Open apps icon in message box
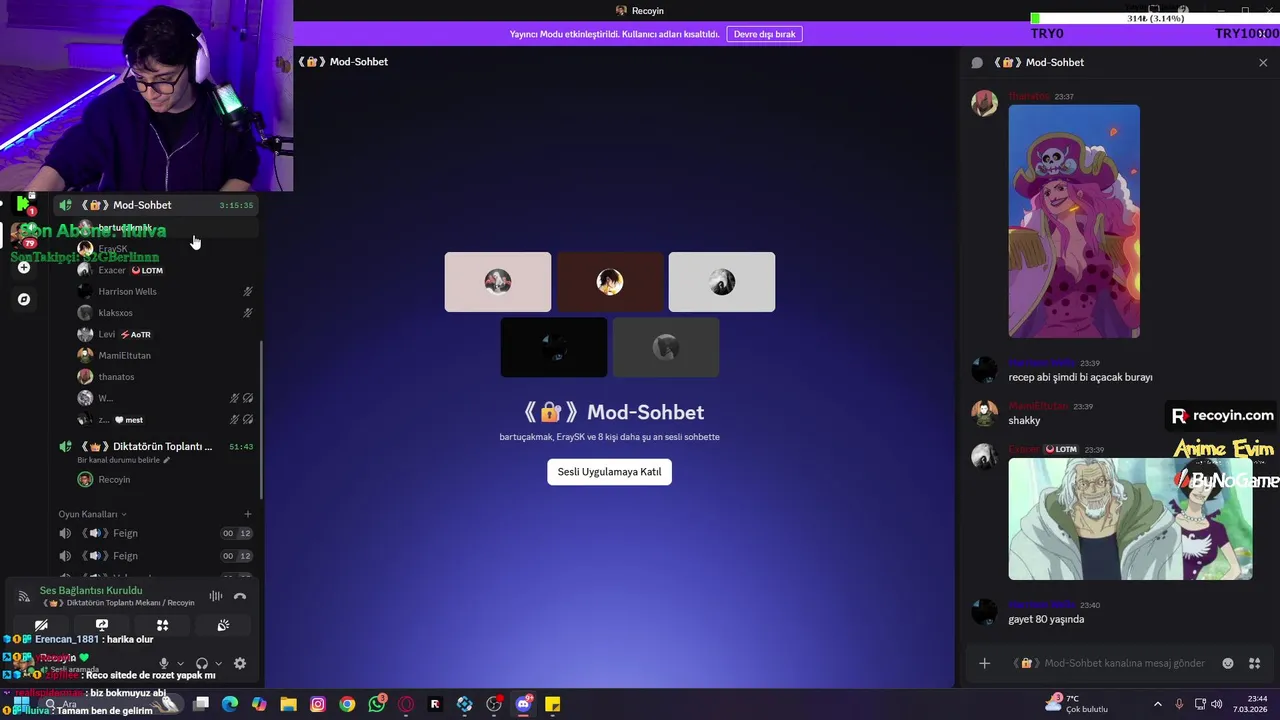This screenshot has height=720, width=1280. point(1255,663)
